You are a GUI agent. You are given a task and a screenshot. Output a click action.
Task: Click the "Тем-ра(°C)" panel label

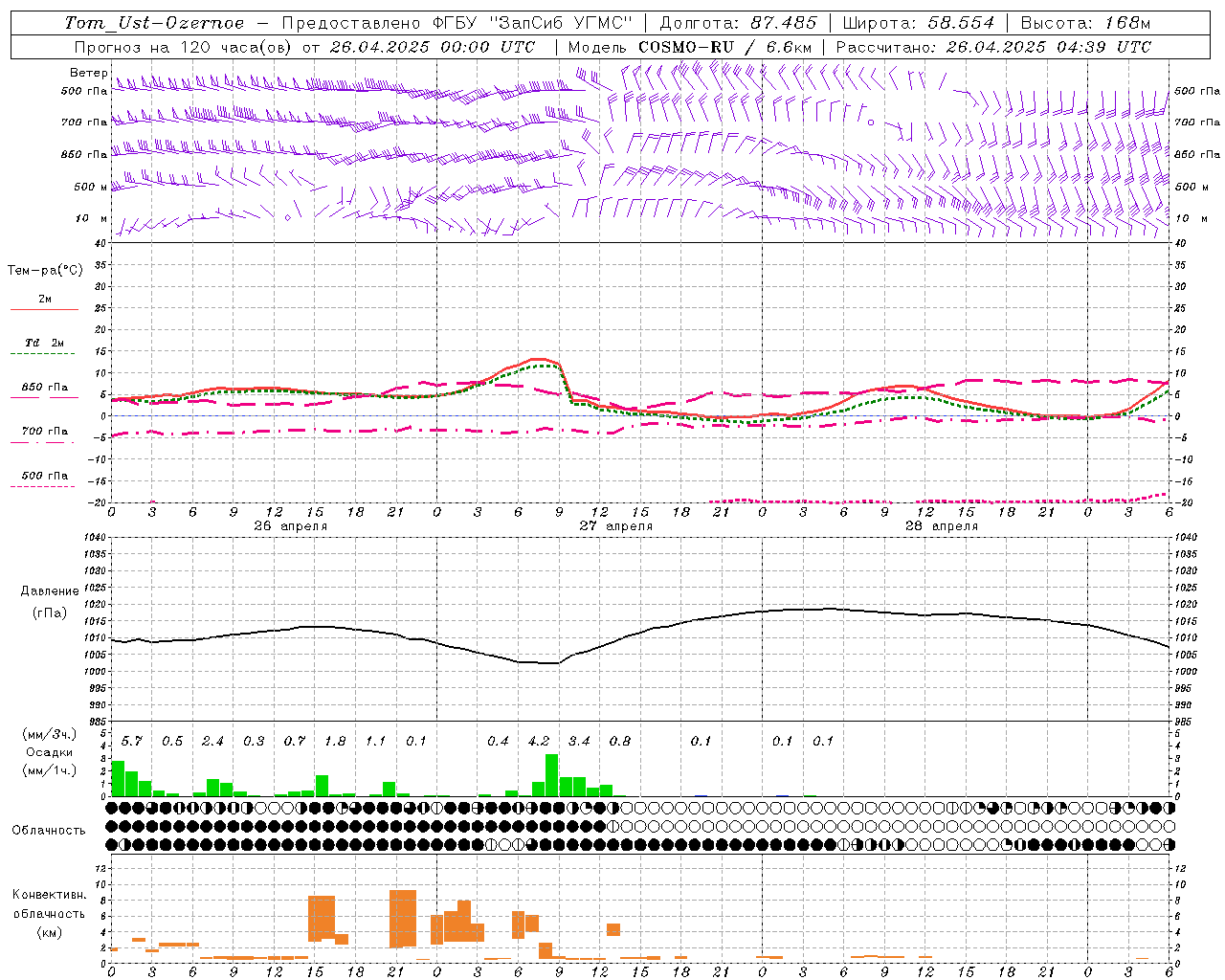45,271
